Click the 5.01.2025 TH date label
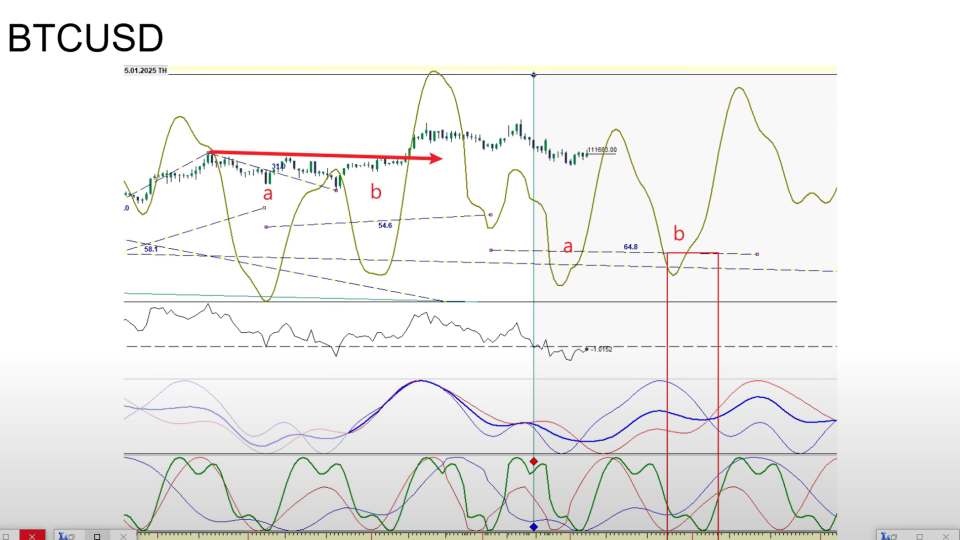Viewport: 960px width, 540px height. pos(146,70)
